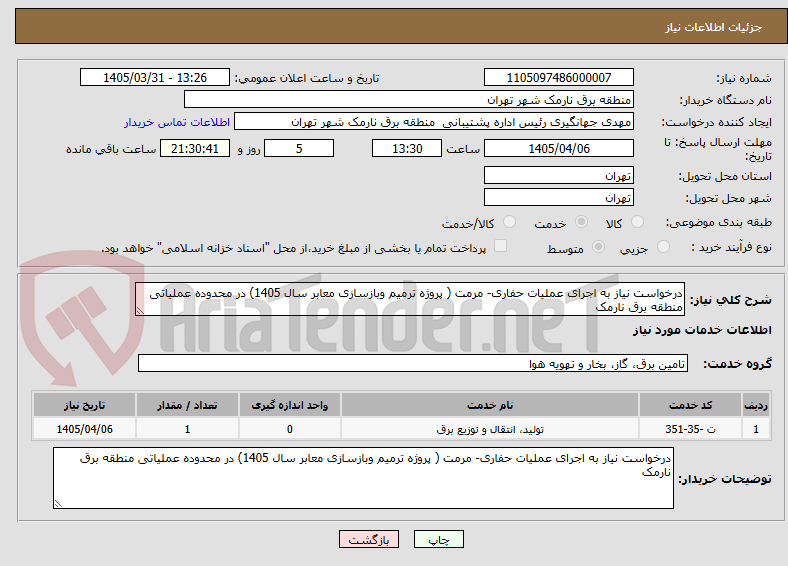Select the جزیی purchase type radio
The width and height of the screenshot is (788, 566).
click(x=663, y=246)
